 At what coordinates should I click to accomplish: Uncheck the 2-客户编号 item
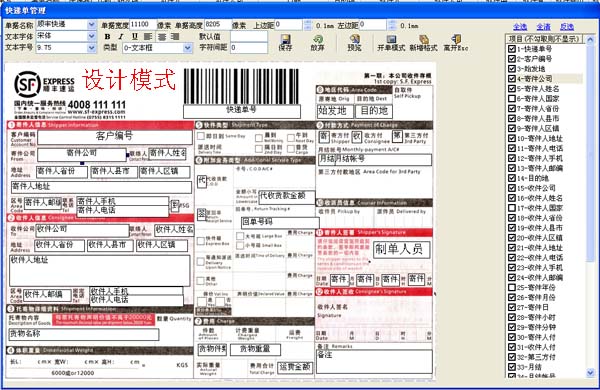pos(512,59)
